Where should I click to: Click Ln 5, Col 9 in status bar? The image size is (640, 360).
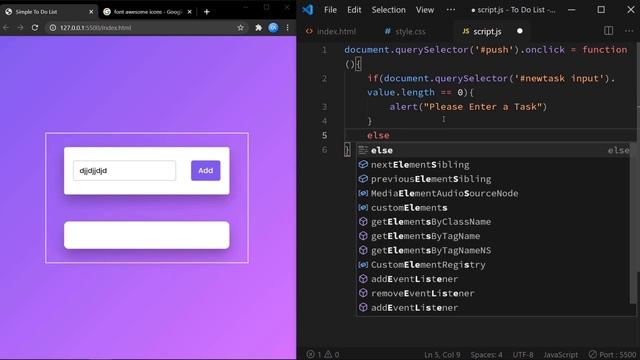[442, 355]
